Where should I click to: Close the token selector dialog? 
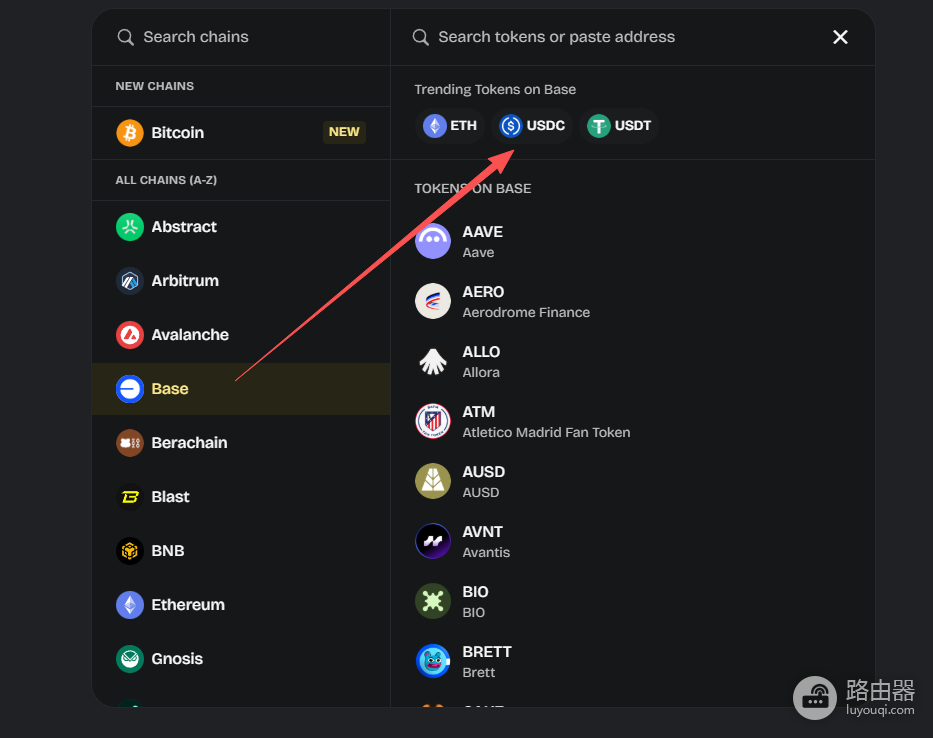[x=840, y=37]
